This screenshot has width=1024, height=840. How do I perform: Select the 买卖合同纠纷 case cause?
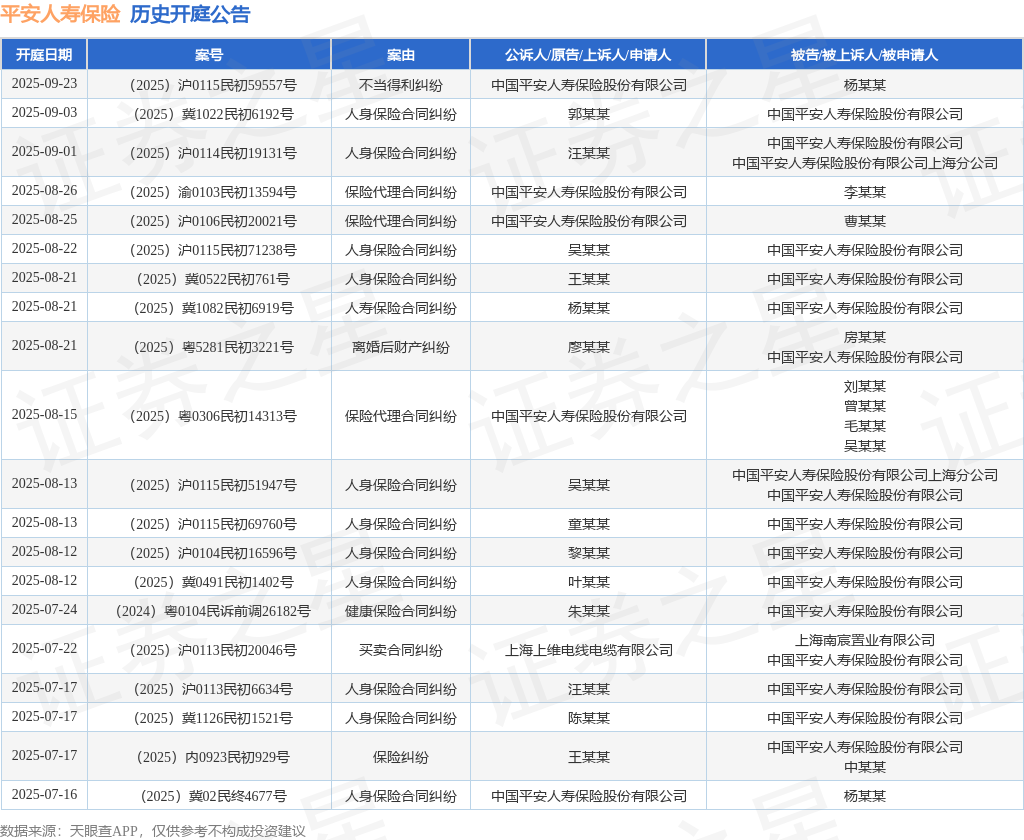tap(400, 651)
